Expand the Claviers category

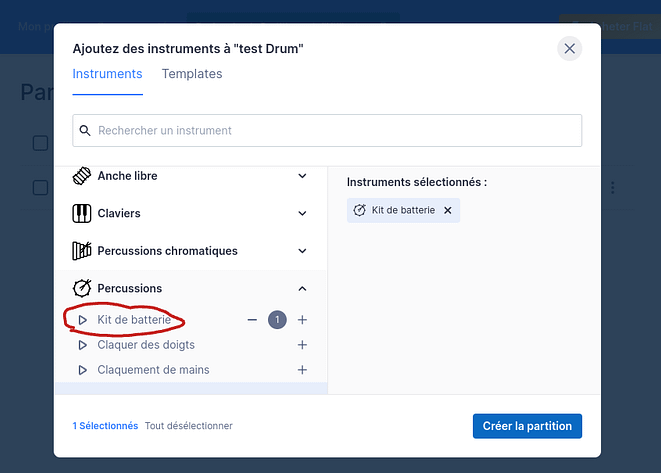(302, 213)
